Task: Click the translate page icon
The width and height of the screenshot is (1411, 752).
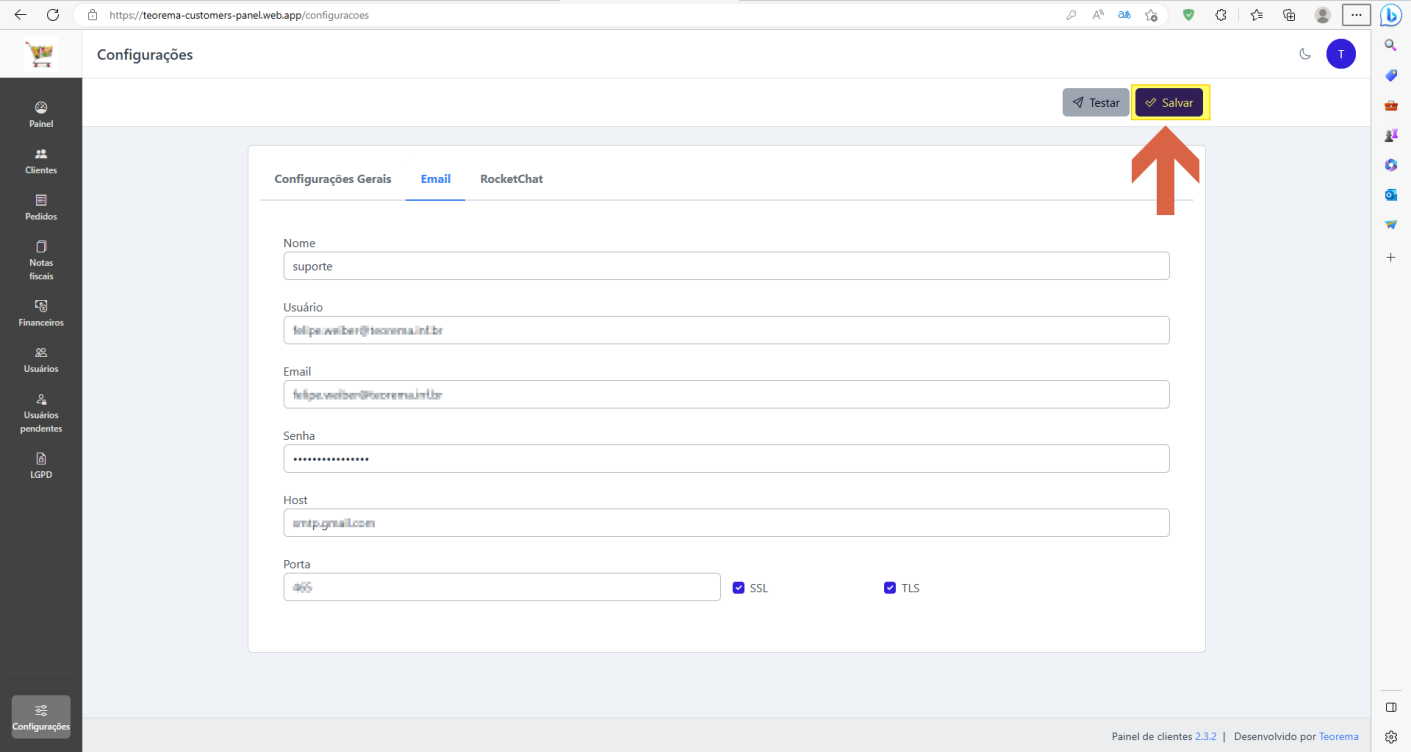Action: [x=1125, y=15]
